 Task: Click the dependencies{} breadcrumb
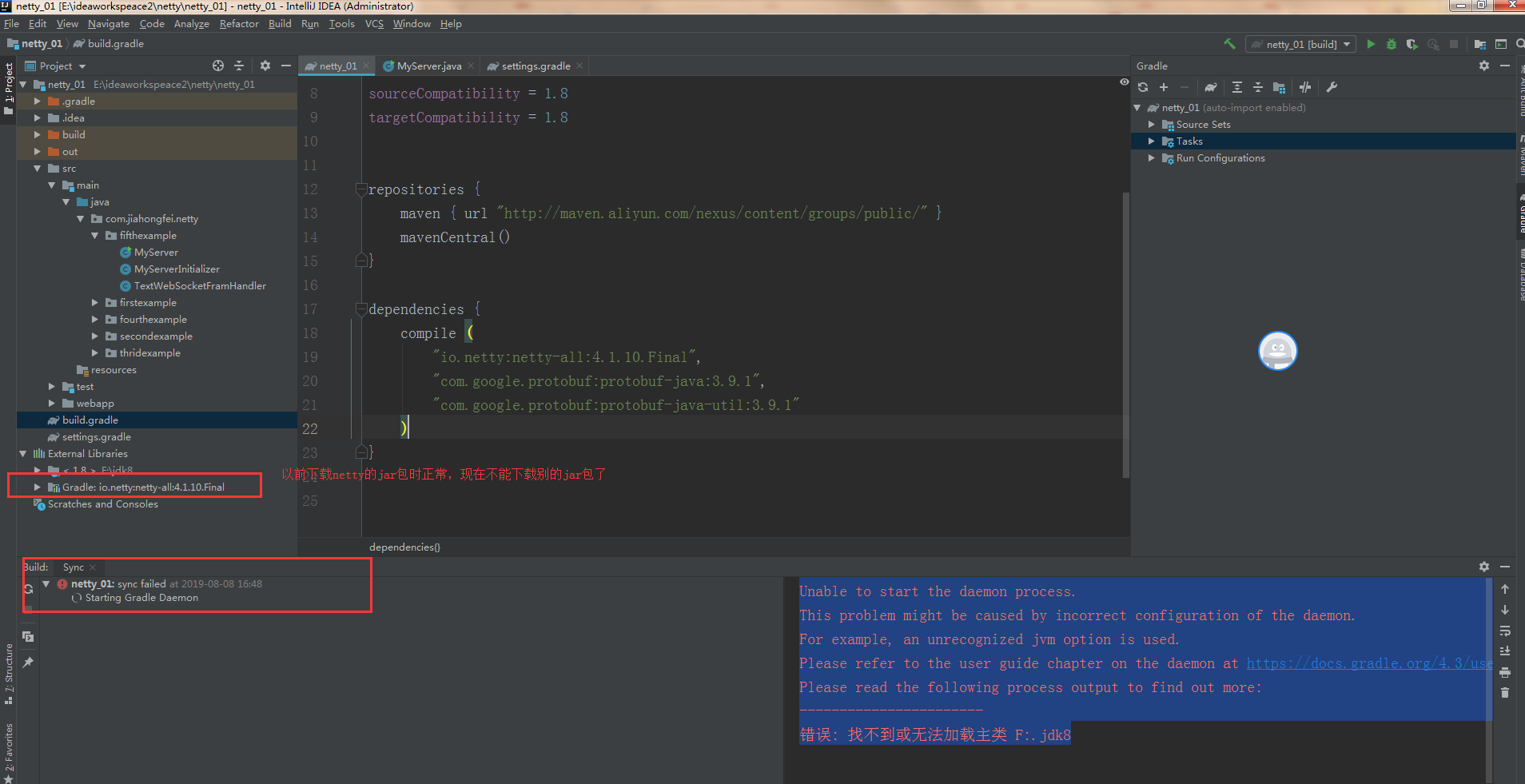pos(404,547)
